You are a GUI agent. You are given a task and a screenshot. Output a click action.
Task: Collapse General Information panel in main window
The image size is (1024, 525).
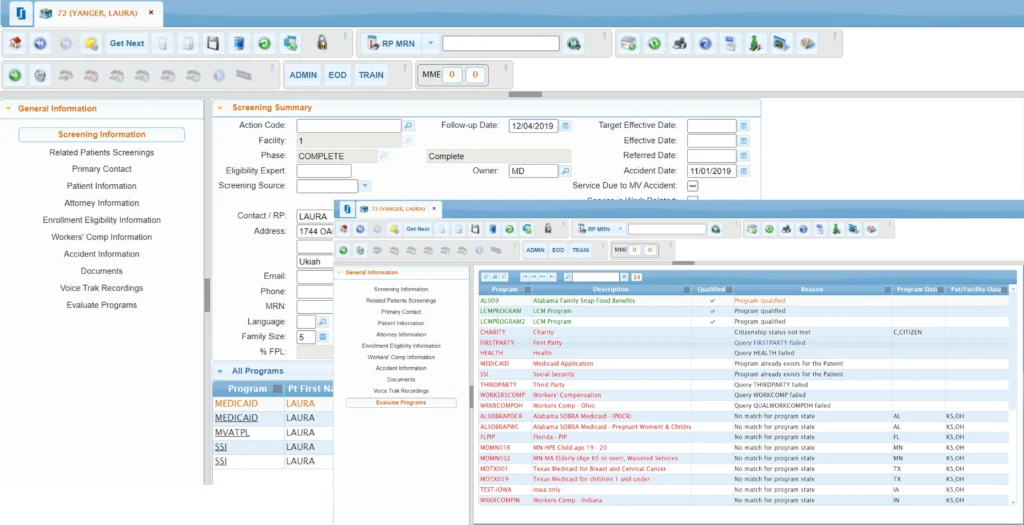(x=8, y=108)
